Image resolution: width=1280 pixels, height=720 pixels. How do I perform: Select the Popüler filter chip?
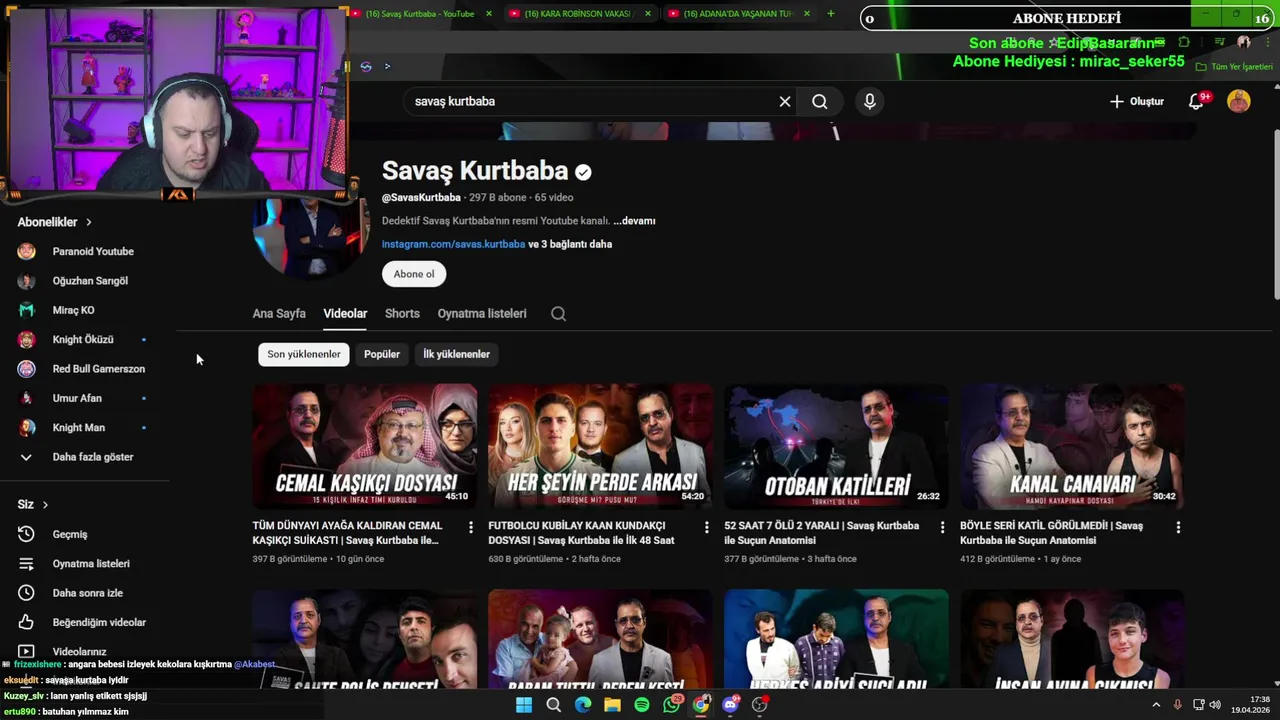pyautogui.click(x=382, y=354)
